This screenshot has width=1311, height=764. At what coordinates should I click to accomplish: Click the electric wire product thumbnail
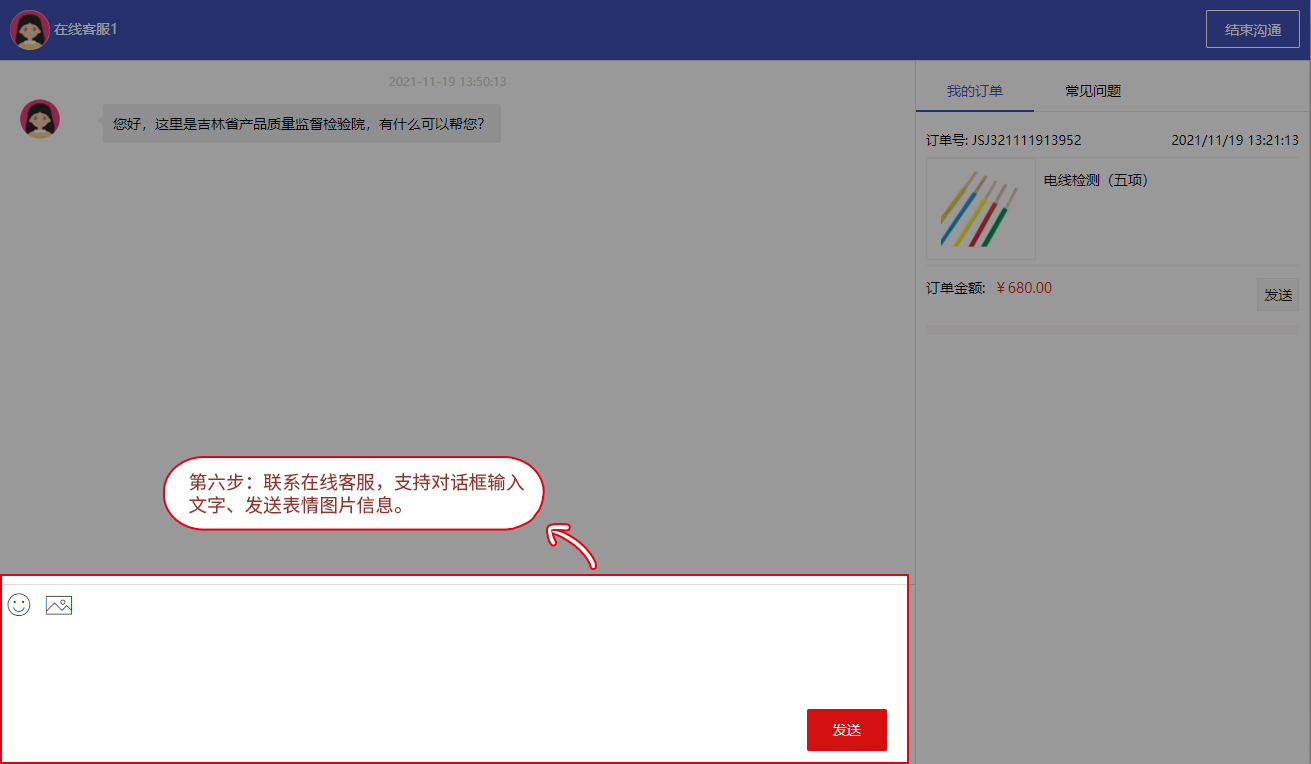[981, 209]
